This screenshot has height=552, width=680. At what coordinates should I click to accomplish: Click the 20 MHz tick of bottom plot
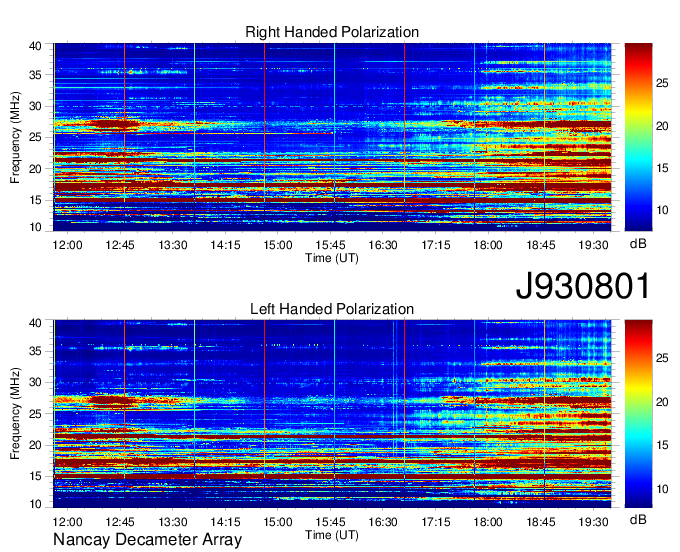pyautogui.click(x=35, y=445)
